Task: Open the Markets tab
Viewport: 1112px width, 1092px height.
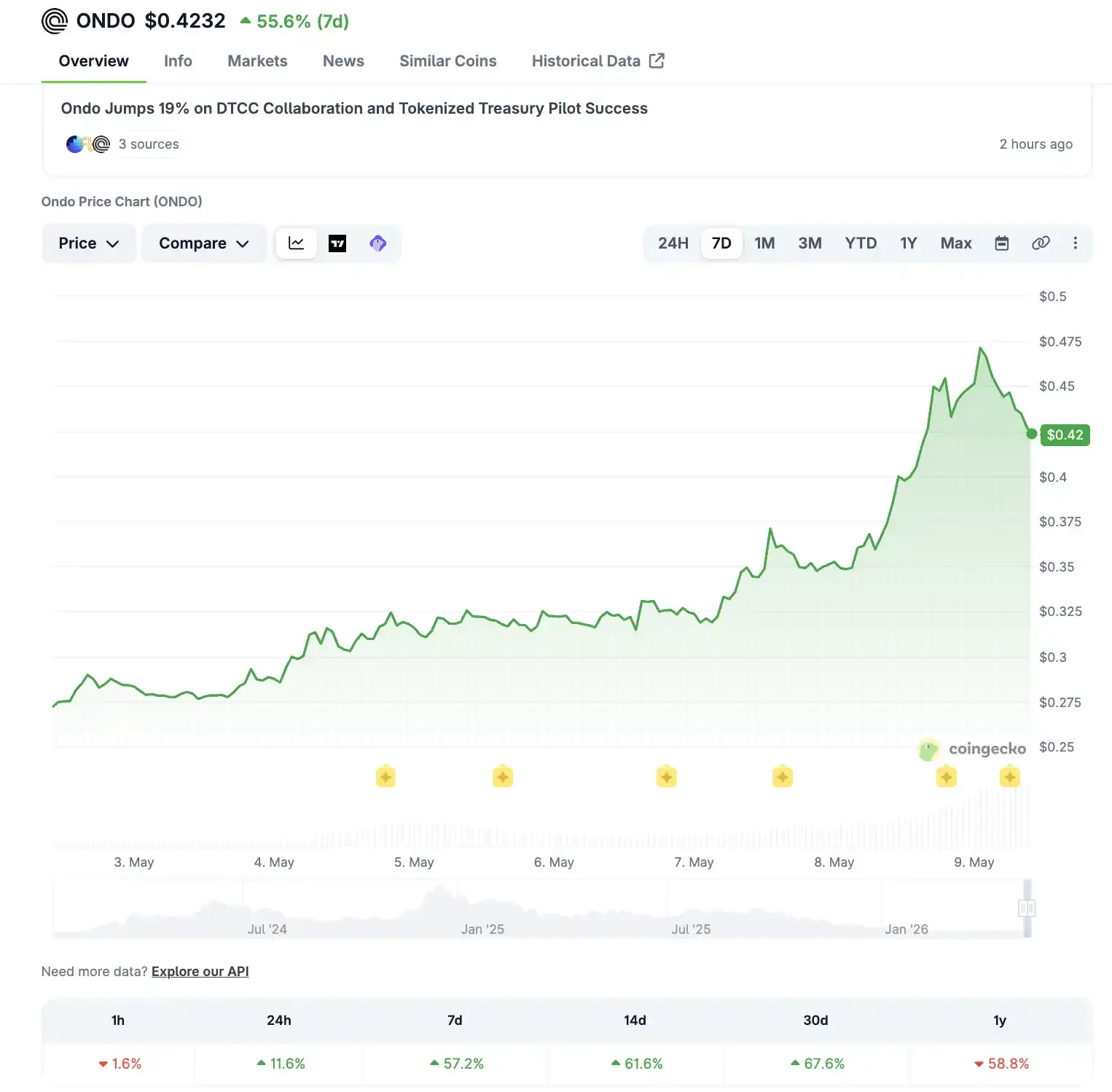Action: [x=257, y=61]
